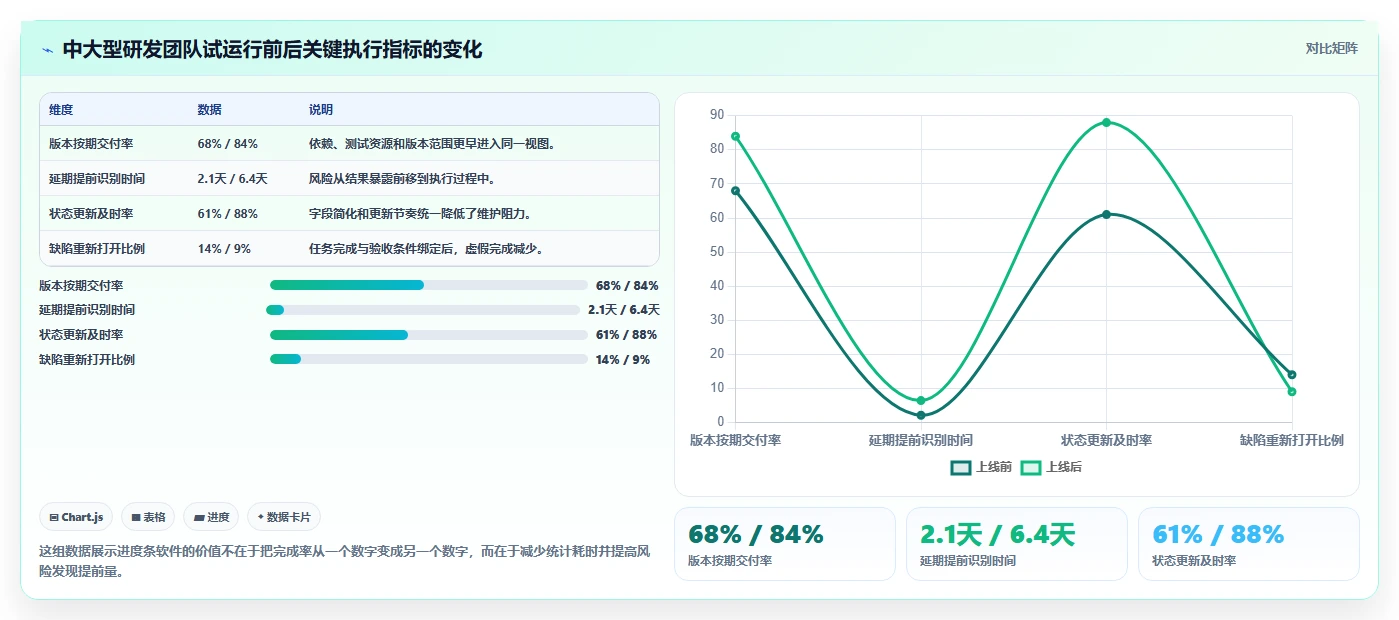Click the 数据 column header
The height and width of the screenshot is (620, 1399).
(210, 110)
